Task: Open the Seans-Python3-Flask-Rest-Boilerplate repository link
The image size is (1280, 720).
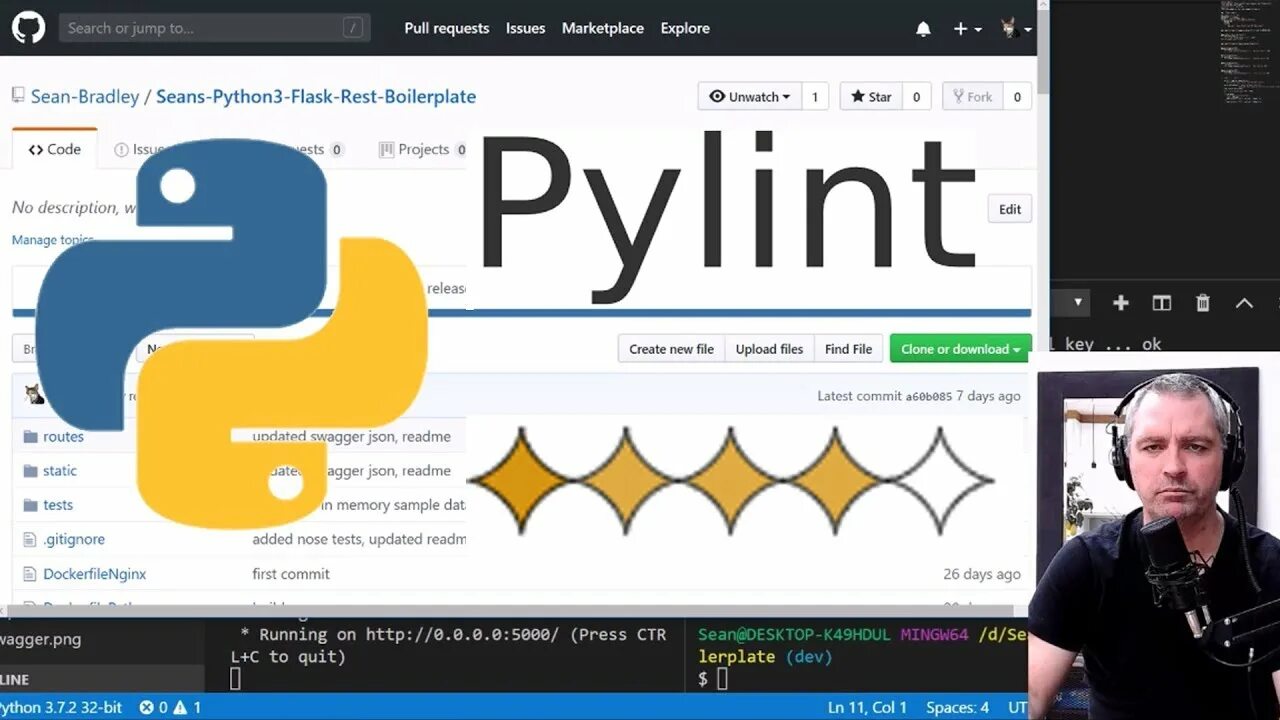Action: click(x=316, y=97)
